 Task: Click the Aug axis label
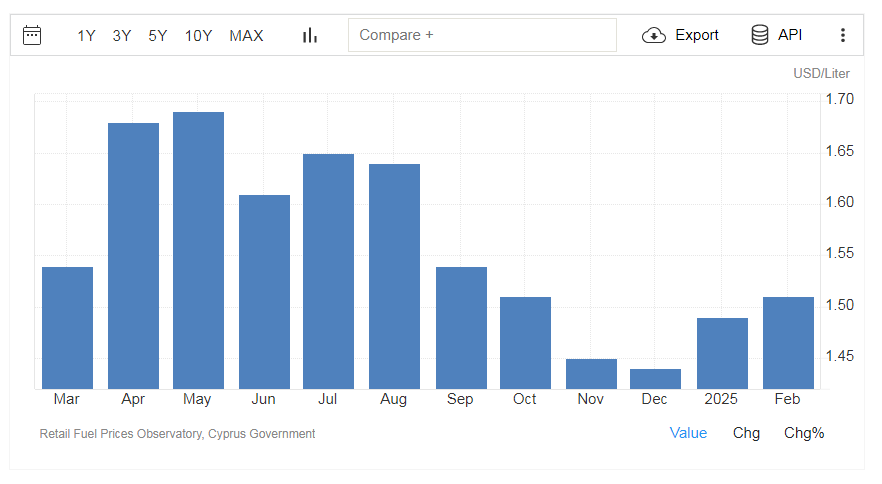(393, 400)
